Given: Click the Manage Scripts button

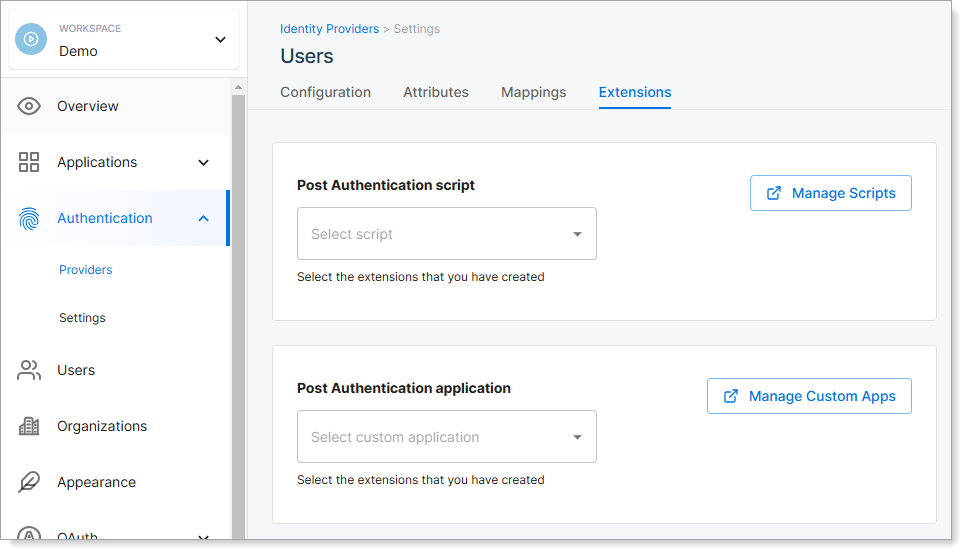Looking at the screenshot, I should coord(831,193).
